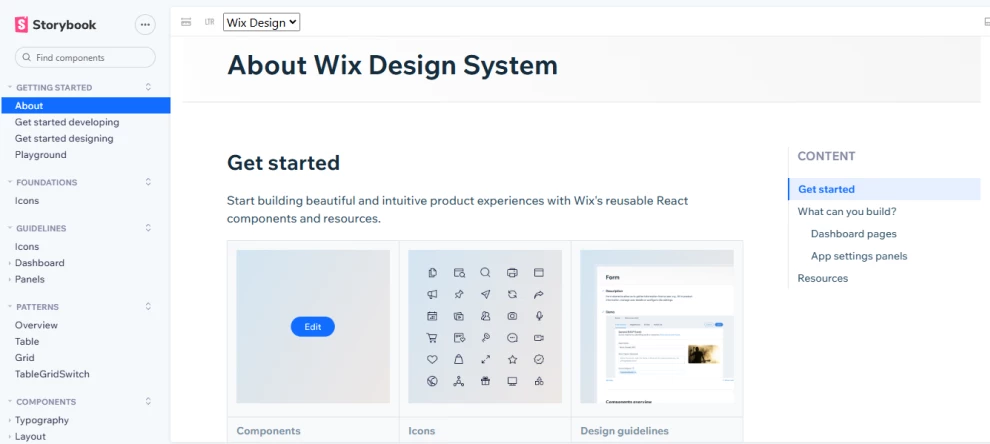This screenshot has width=990, height=444.
Task: Open the Storybook ellipsis shortcuts menu
Action: coord(145,25)
